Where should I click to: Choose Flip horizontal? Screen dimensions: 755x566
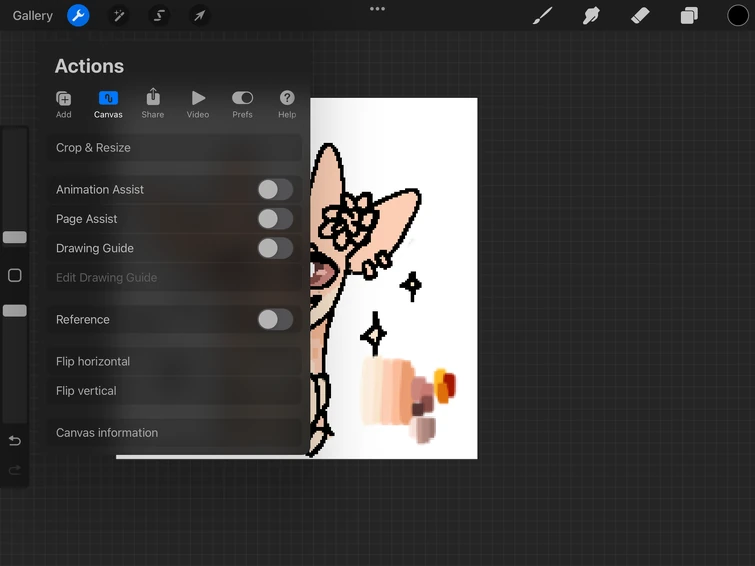[x=93, y=362]
